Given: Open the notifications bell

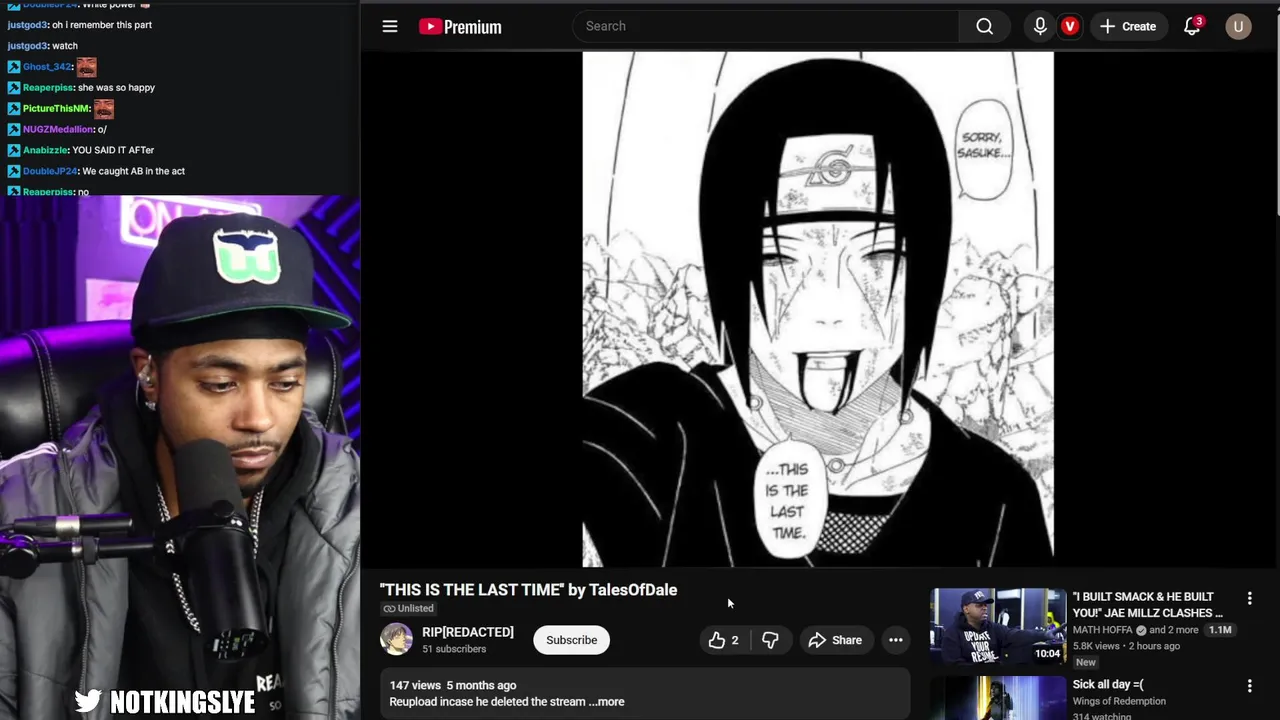Looking at the screenshot, I should [x=1192, y=27].
